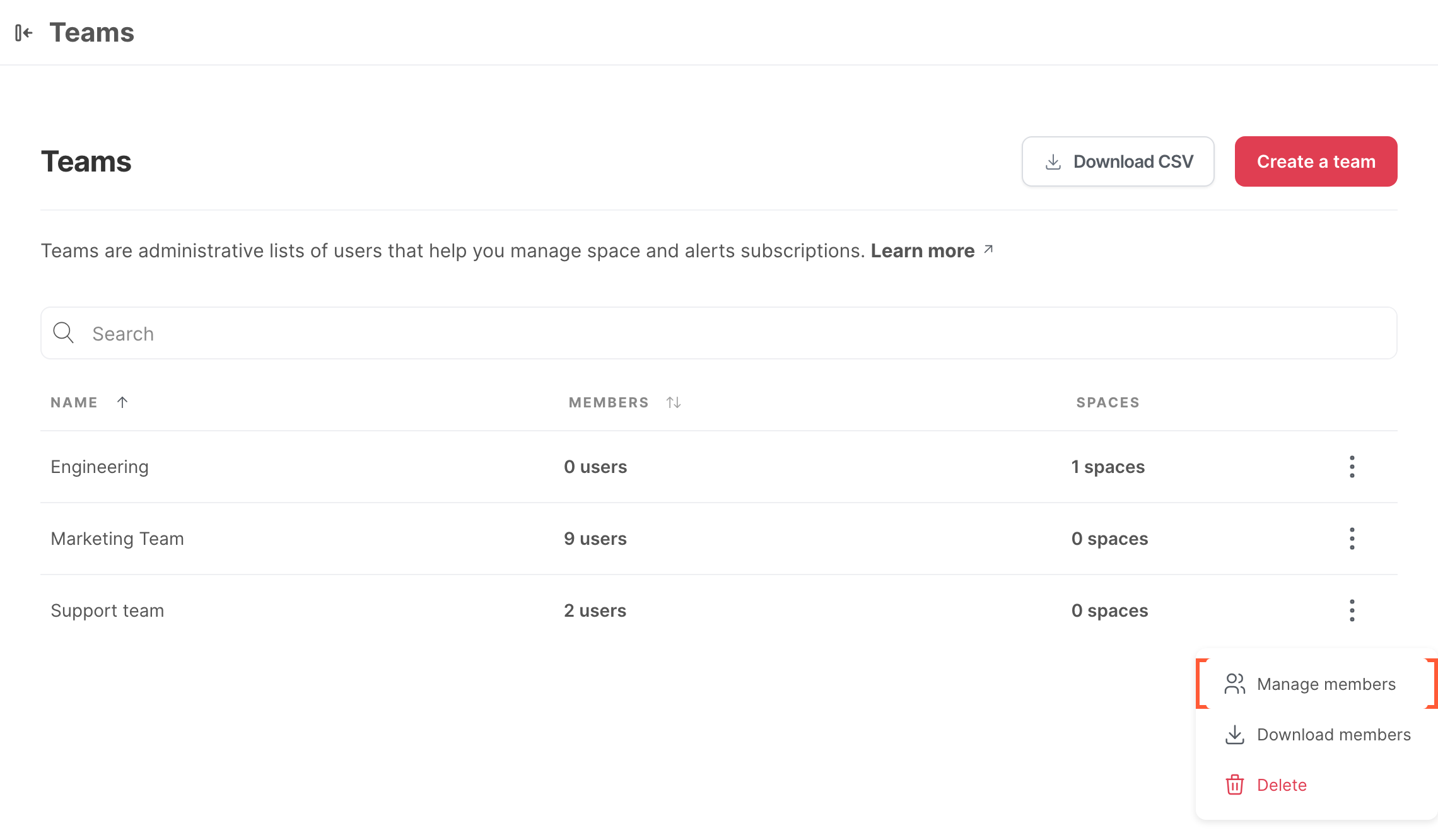Choose Delete from the team menu
The width and height of the screenshot is (1438, 840).
[x=1317, y=785]
